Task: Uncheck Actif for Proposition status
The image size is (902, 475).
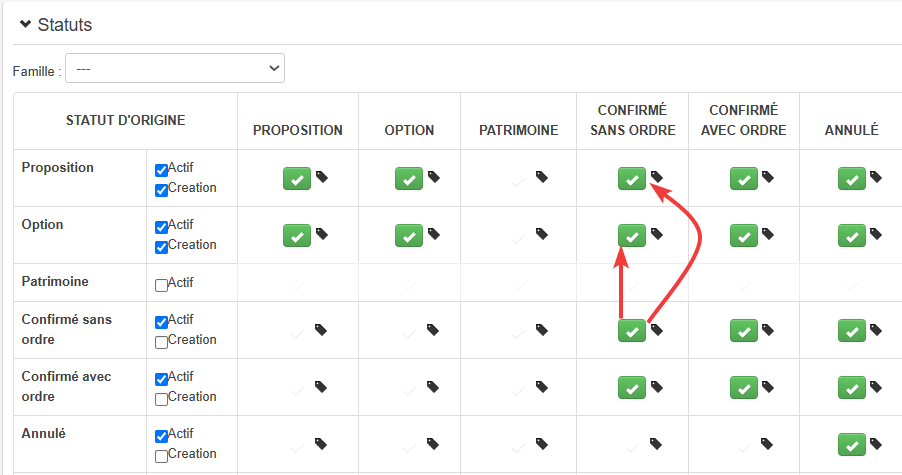Action: [x=161, y=169]
